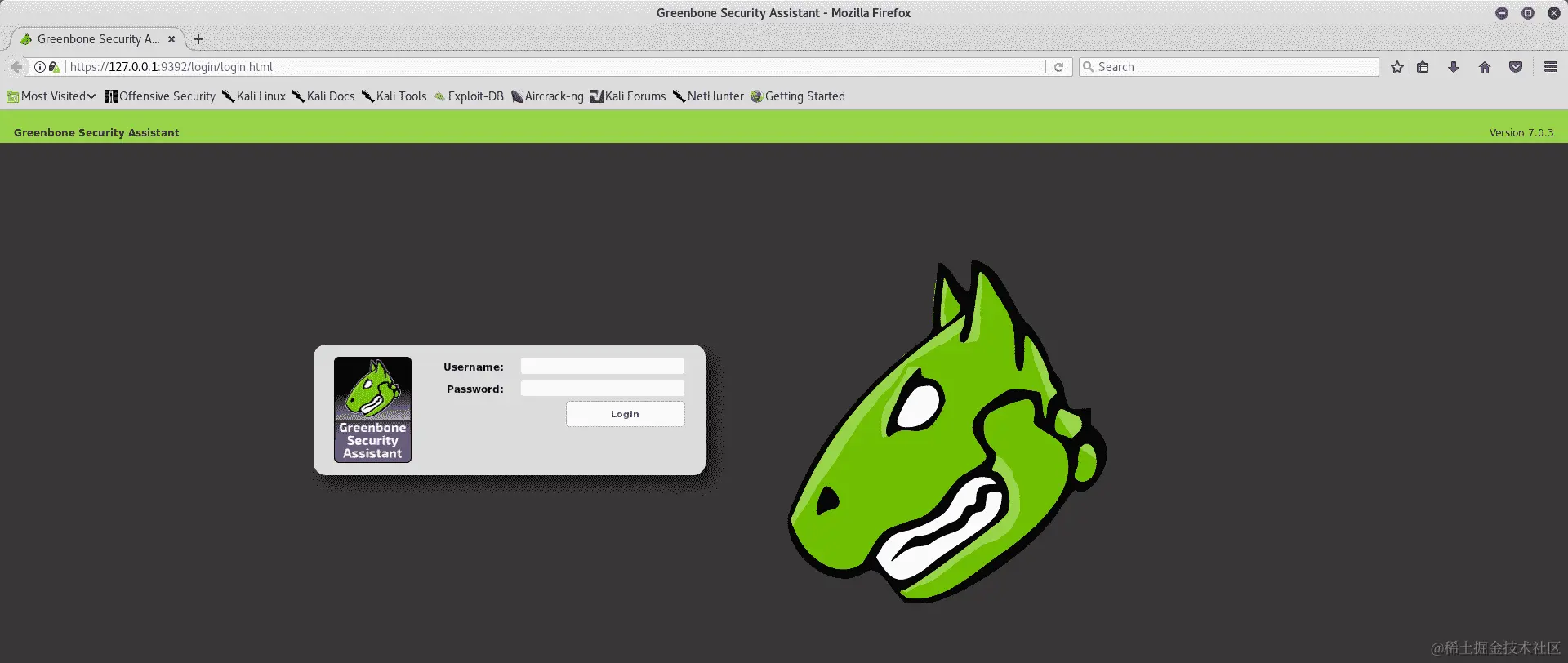Screen dimensions: 1568x663
Task: Open the downloads arrow icon
Action: click(x=1454, y=67)
